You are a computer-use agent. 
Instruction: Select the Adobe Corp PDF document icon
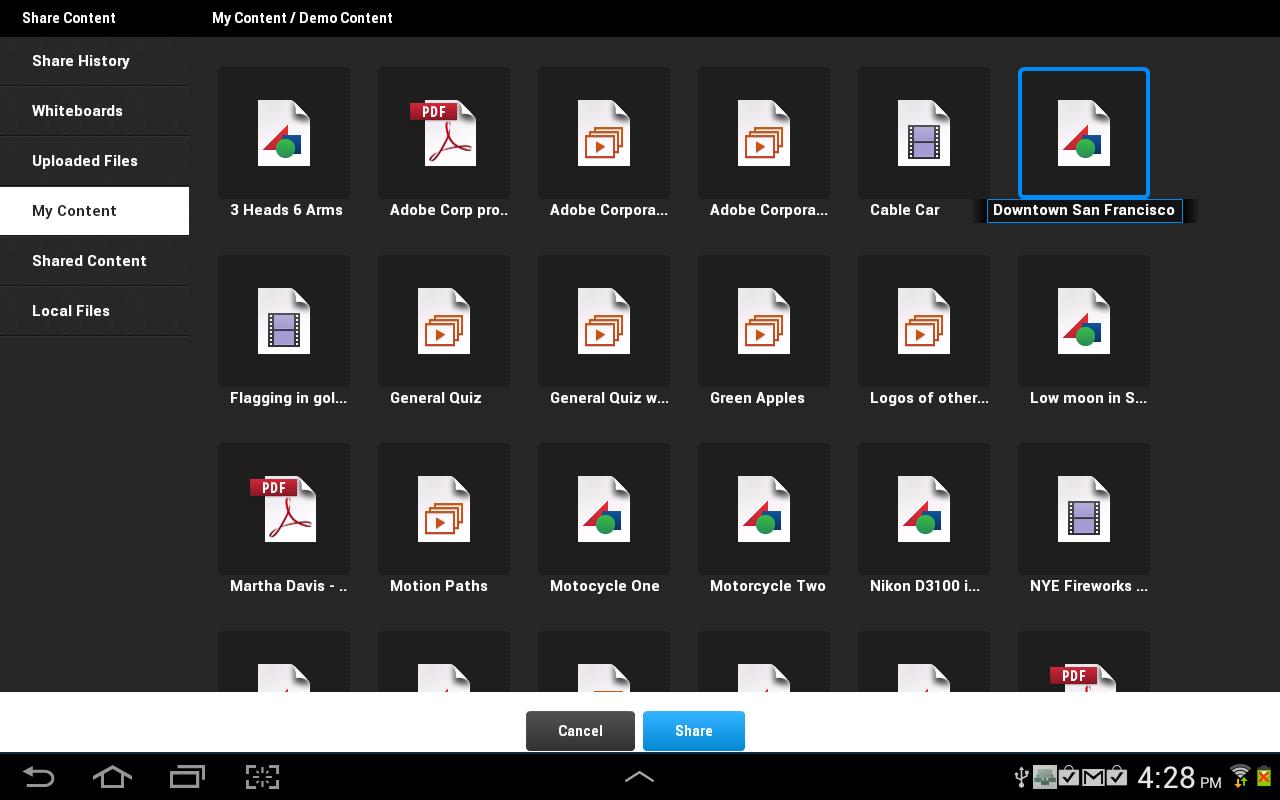tap(444, 133)
